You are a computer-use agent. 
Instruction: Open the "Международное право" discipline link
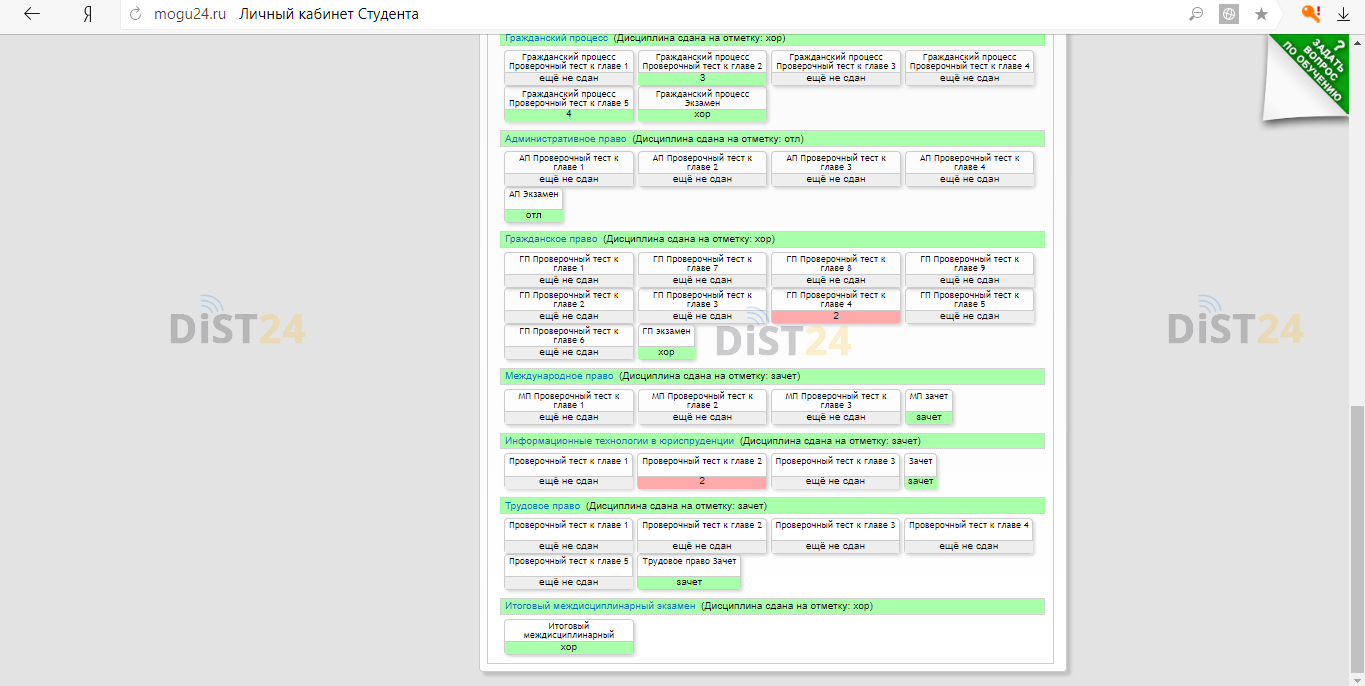tap(559, 377)
